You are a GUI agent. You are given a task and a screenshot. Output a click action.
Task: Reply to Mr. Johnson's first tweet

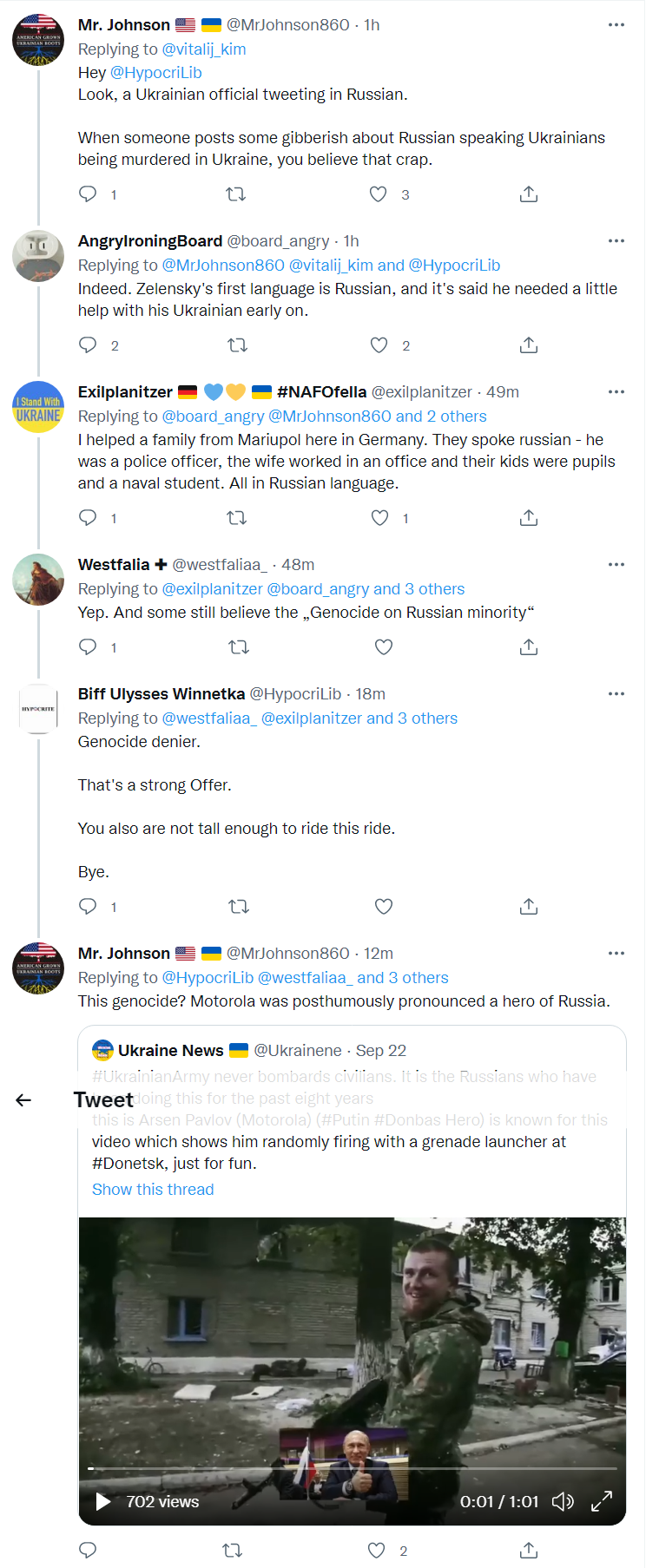[x=88, y=194]
